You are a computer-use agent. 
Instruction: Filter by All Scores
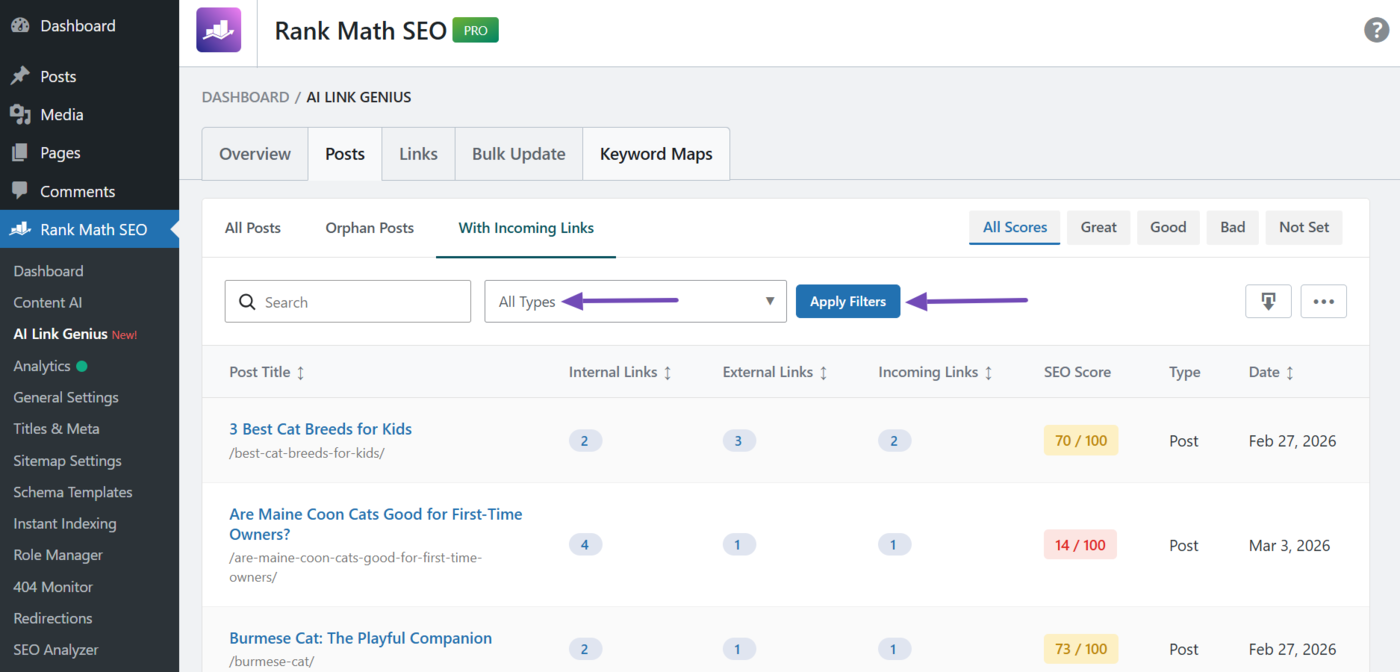tap(1015, 227)
